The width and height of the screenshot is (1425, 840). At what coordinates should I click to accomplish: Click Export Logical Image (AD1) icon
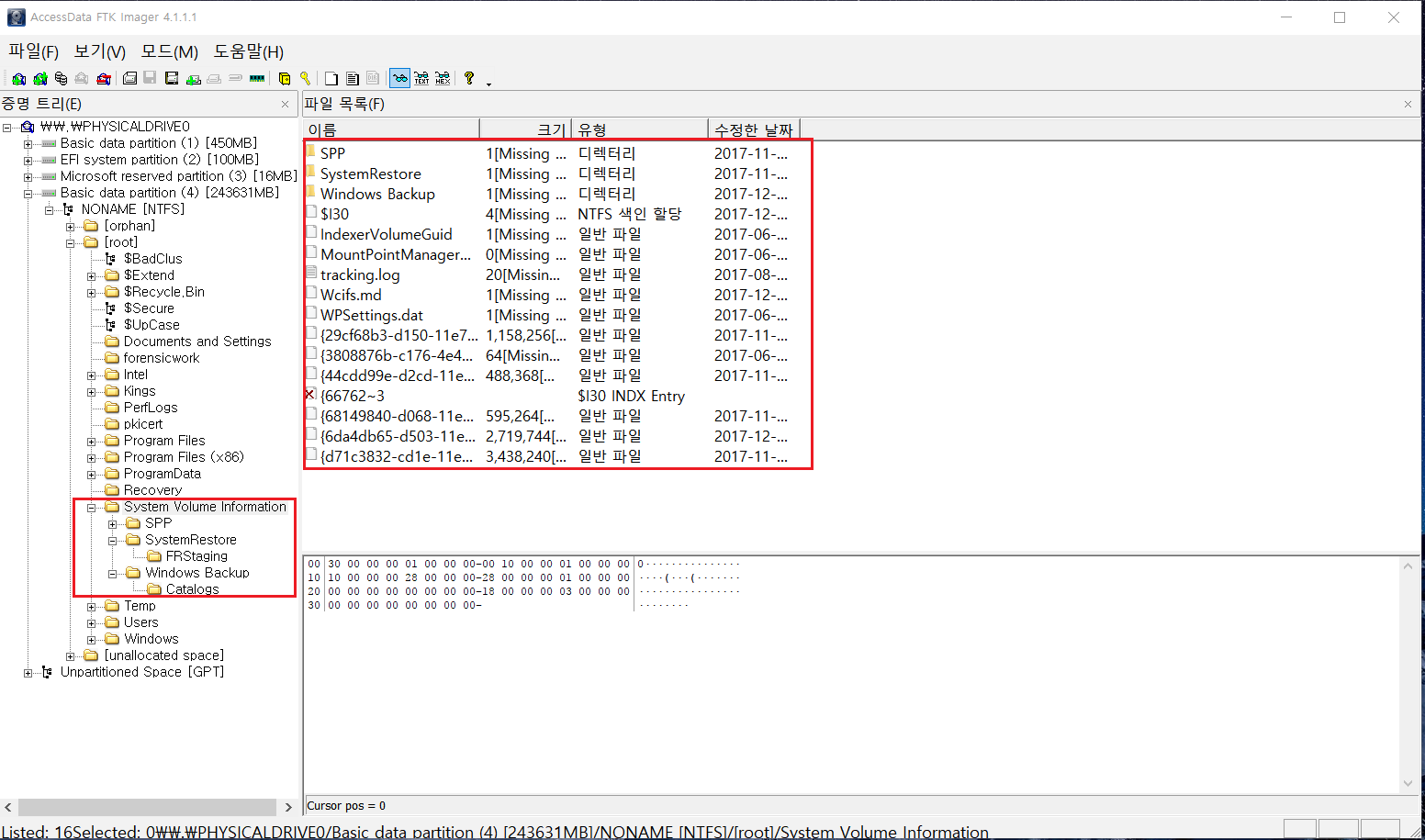(172, 79)
